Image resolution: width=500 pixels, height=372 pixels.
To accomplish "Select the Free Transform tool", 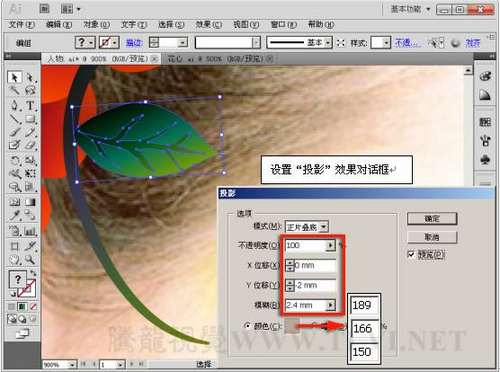I will [30, 174].
